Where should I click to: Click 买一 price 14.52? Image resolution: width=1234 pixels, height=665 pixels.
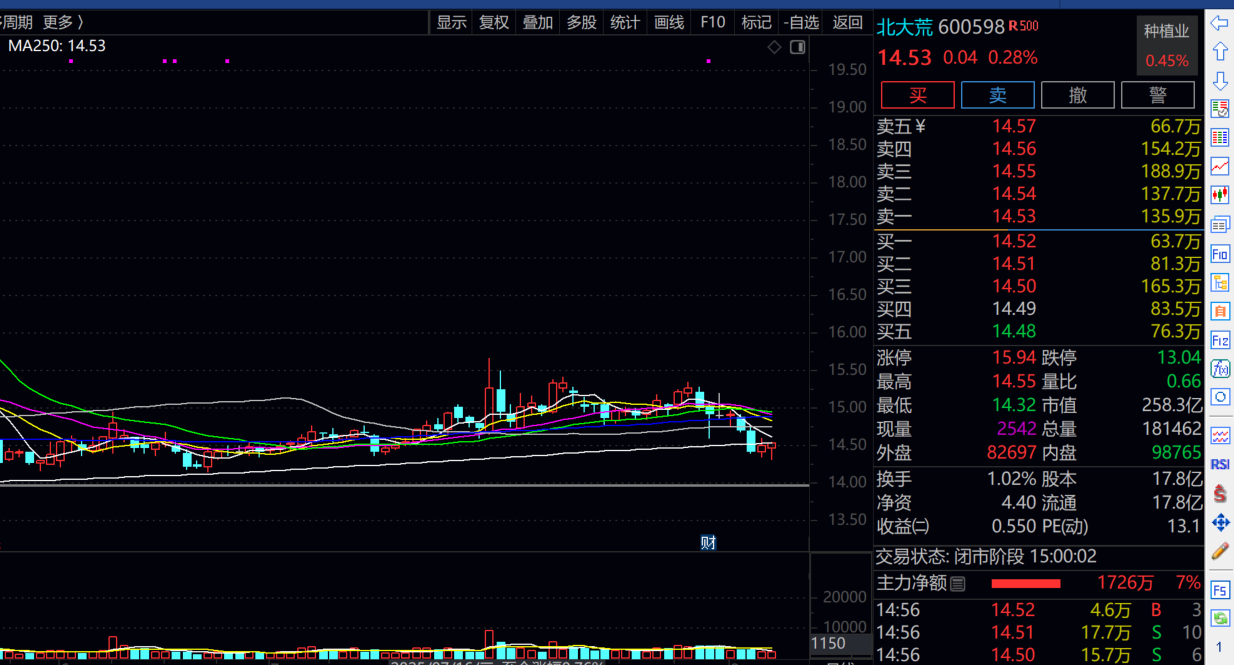1014,241
